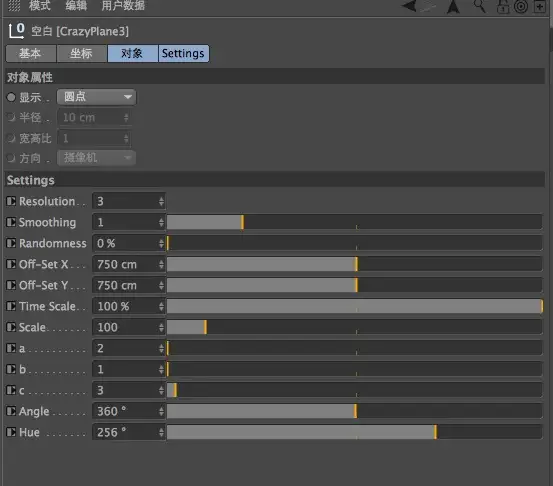Click keyframe icon for parameter a
Viewport: 553px width, 486px height.
pyautogui.click(x=11, y=348)
